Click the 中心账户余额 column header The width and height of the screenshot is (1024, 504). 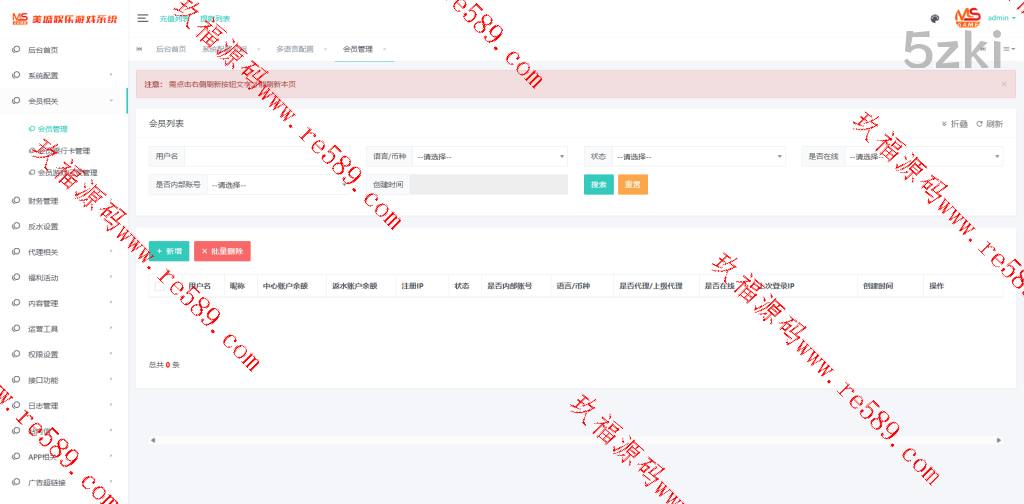[x=285, y=286]
